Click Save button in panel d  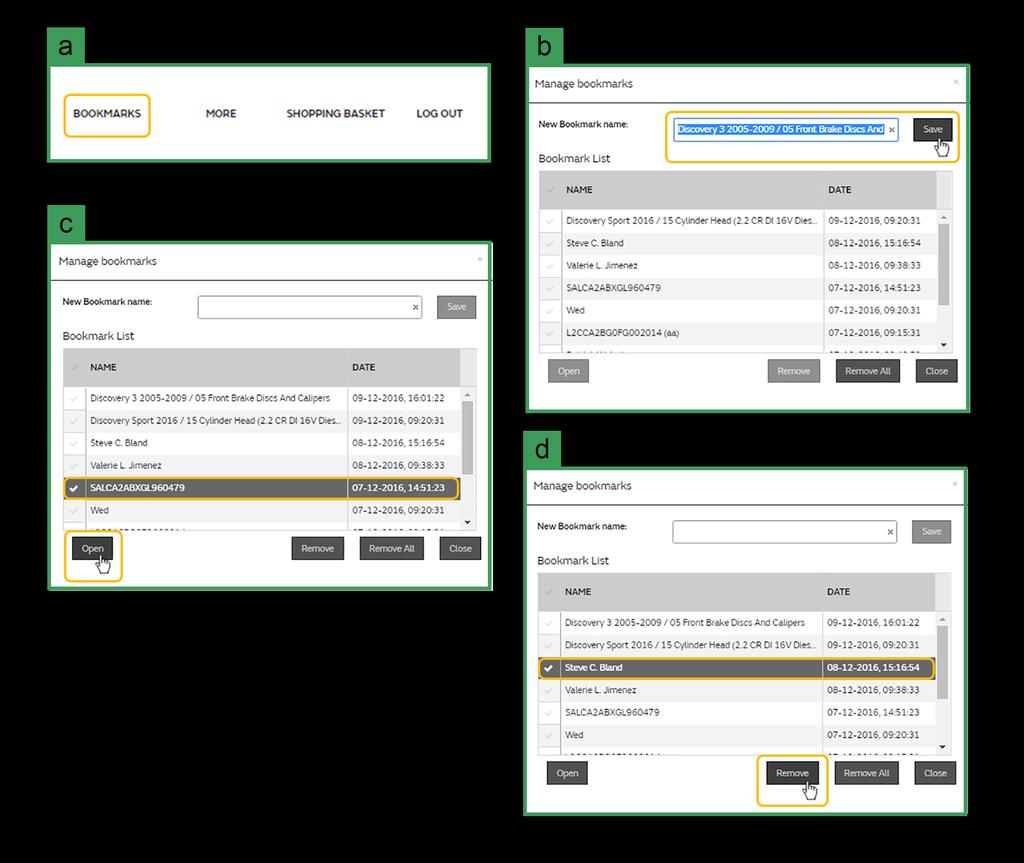coord(931,532)
